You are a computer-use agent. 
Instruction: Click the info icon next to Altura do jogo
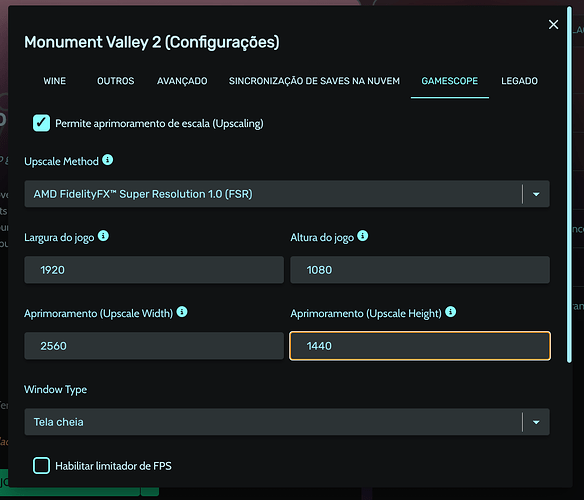[x=362, y=236]
